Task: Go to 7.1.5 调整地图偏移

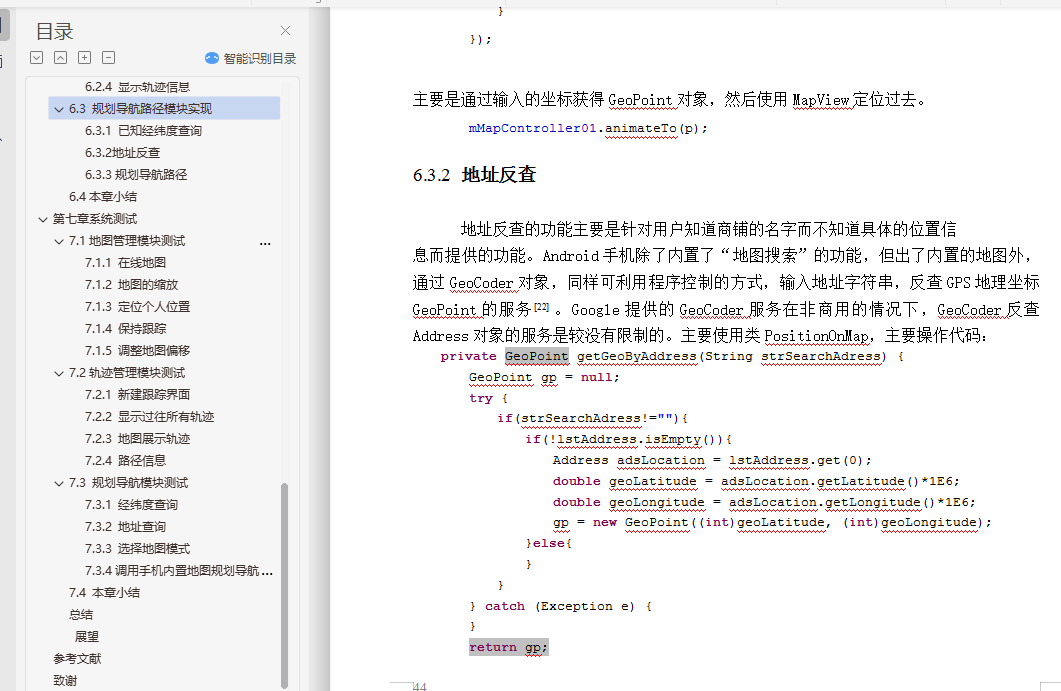Action: [137, 351]
